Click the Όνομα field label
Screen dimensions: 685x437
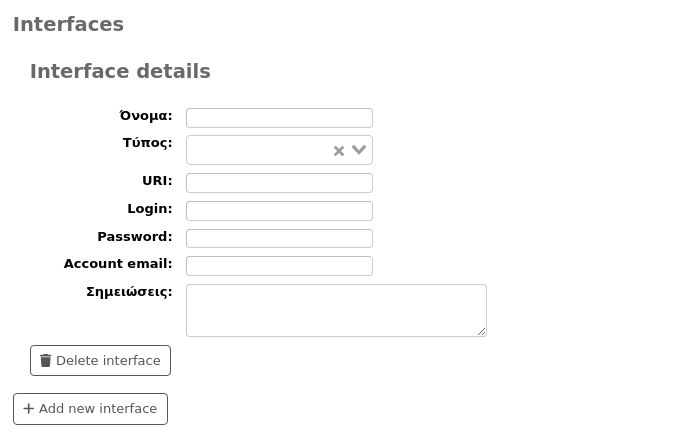click(x=146, y=116)
